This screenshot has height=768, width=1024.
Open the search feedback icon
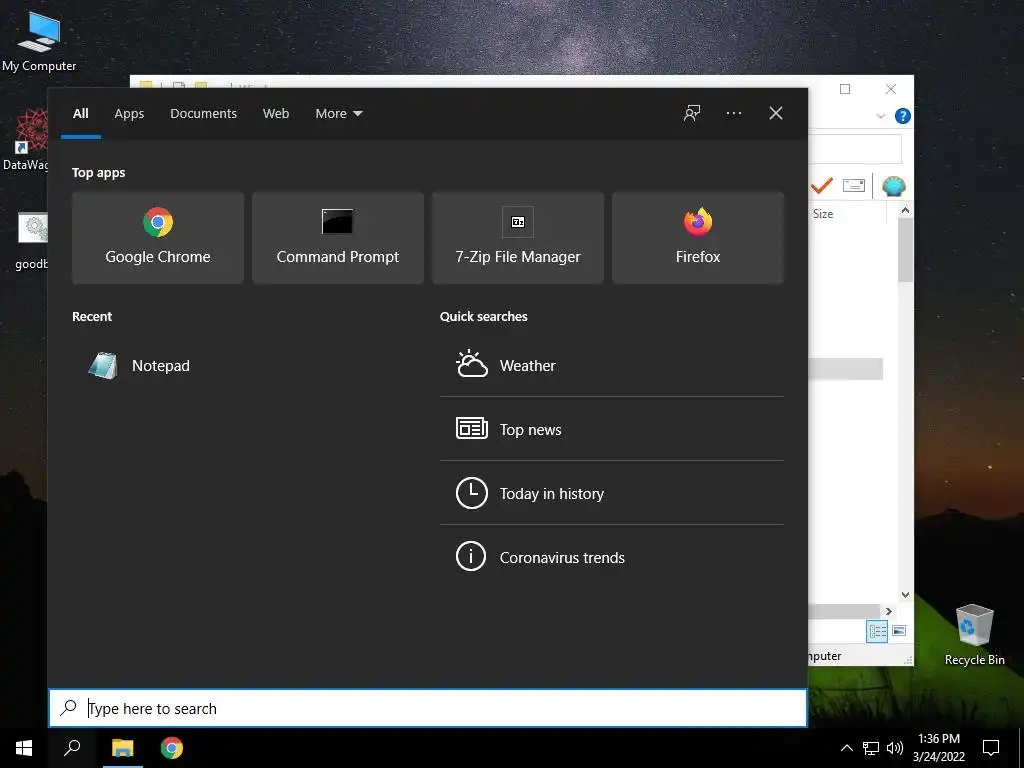(692, 113)
